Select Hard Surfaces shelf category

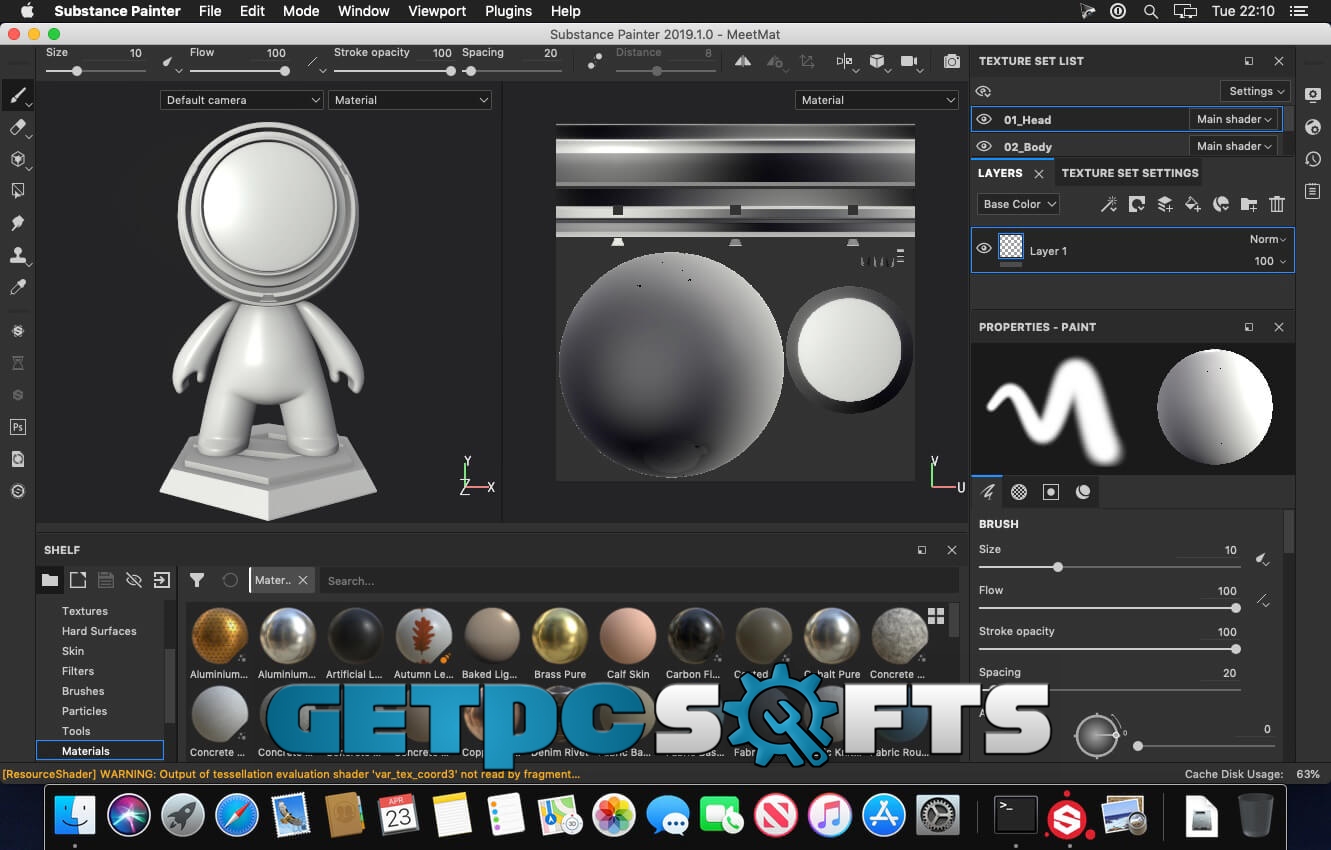point(99,631)
